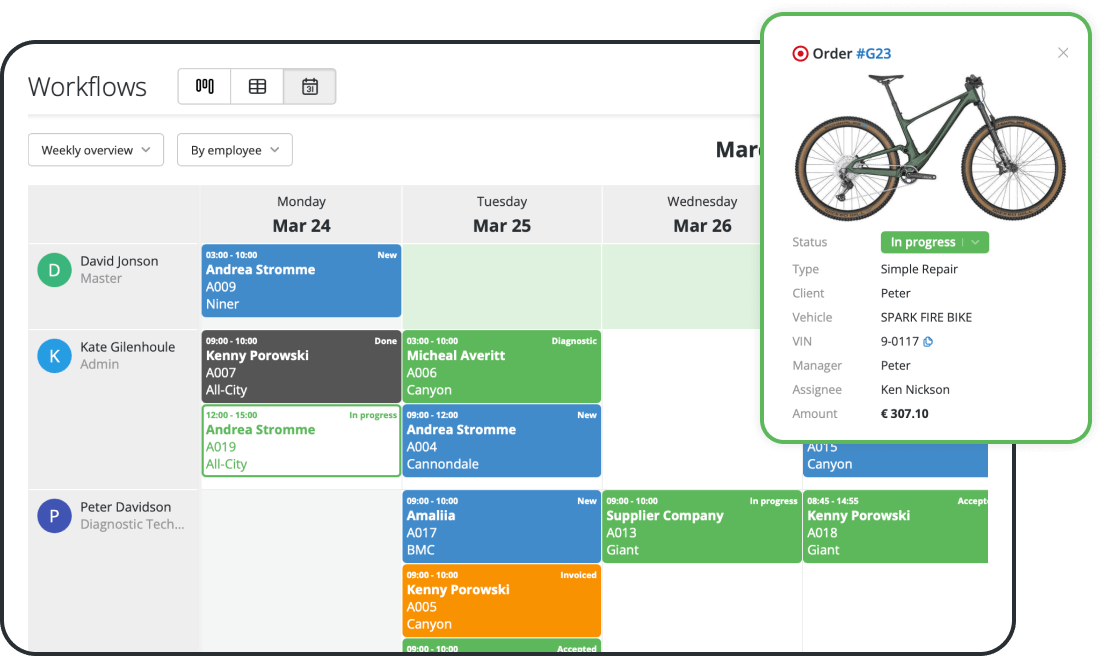Open Micheal Averitt A006 diagnostic card
Screen dimensions: 1104x656
pos(501,366)
